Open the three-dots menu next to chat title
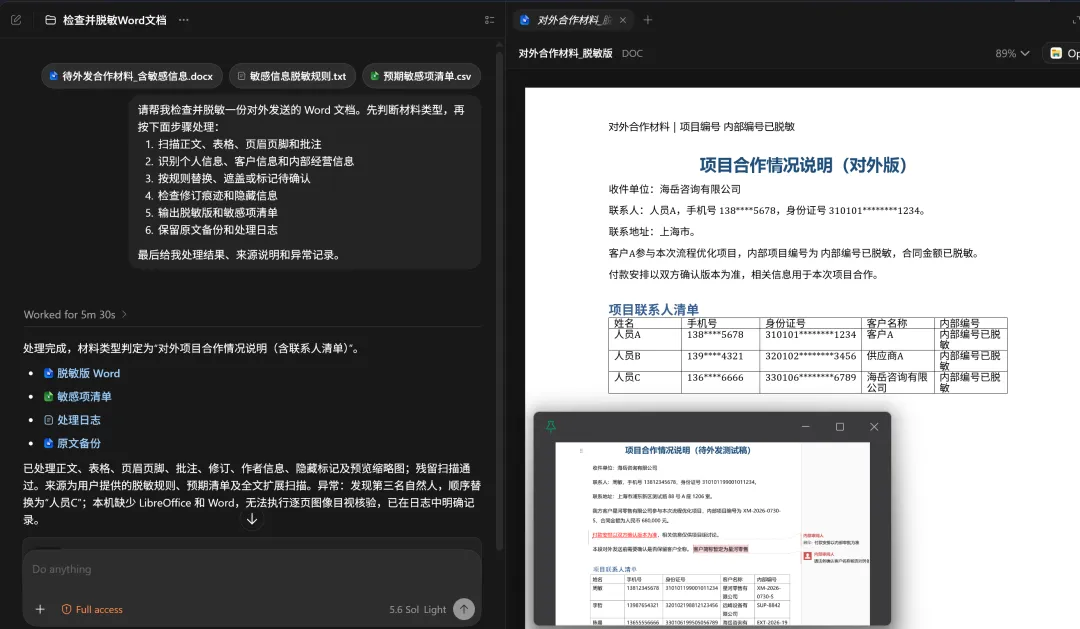This screenshot has height=629, width=1080. point(183,20)
